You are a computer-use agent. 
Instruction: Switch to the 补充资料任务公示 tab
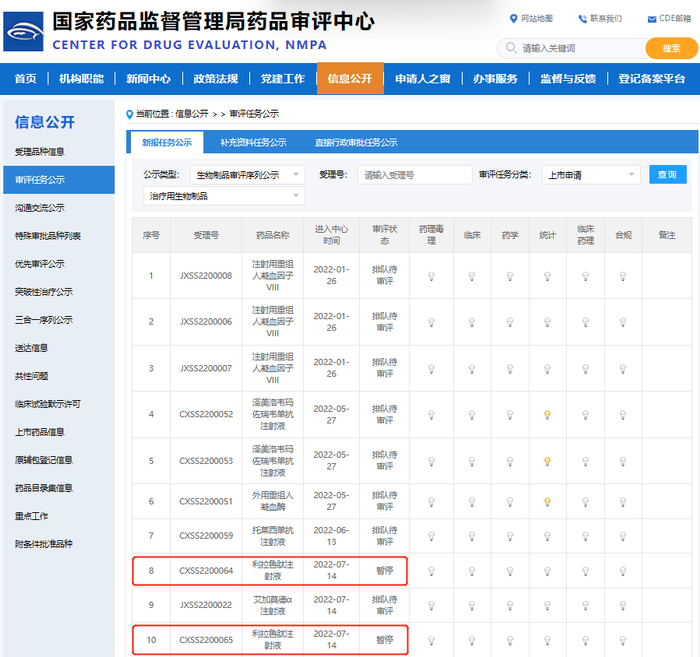pyautogui.click(x=253, y=142)
